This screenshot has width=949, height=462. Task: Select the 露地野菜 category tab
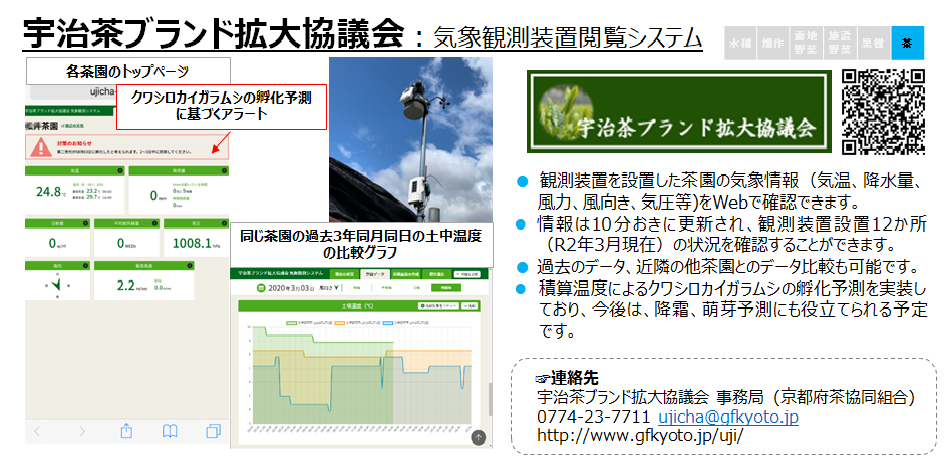pos(807,42)
